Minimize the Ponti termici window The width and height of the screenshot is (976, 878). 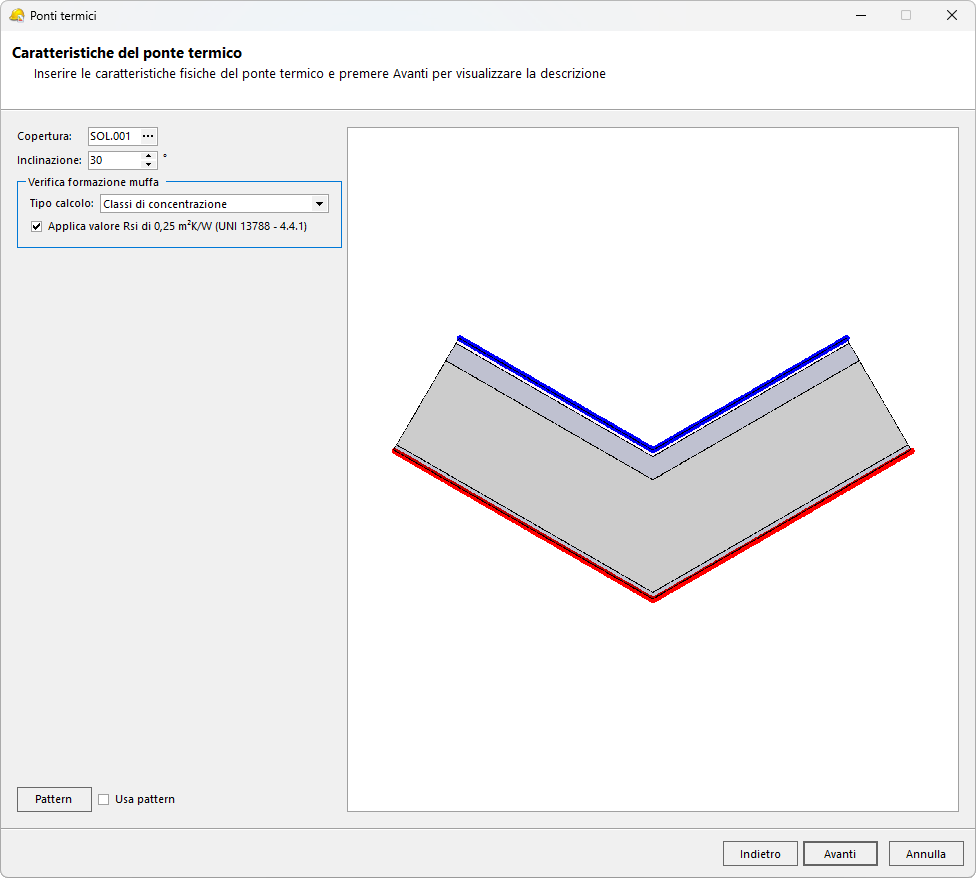860,16
